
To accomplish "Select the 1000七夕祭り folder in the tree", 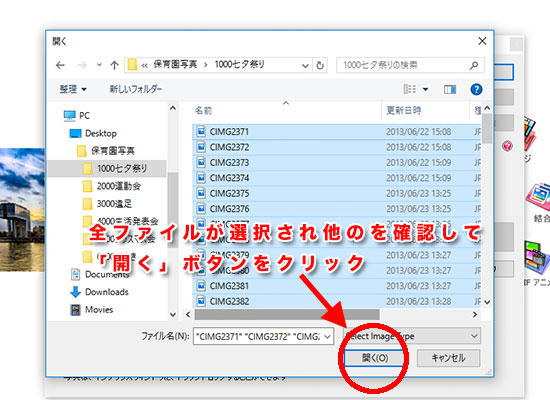I will pyautogui.click(x=115, y=168).
